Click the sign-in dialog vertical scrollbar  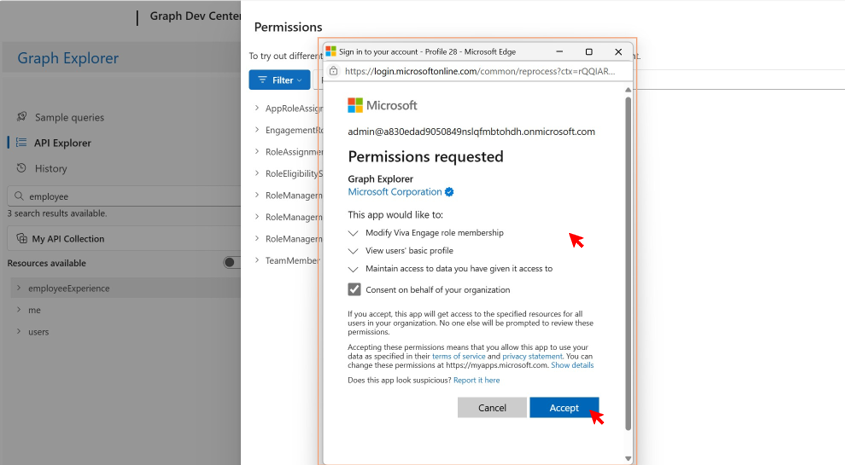point(628,263)
